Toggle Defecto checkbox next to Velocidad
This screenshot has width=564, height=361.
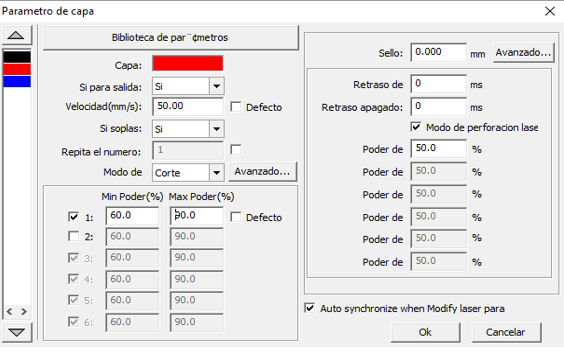[236, 107]
